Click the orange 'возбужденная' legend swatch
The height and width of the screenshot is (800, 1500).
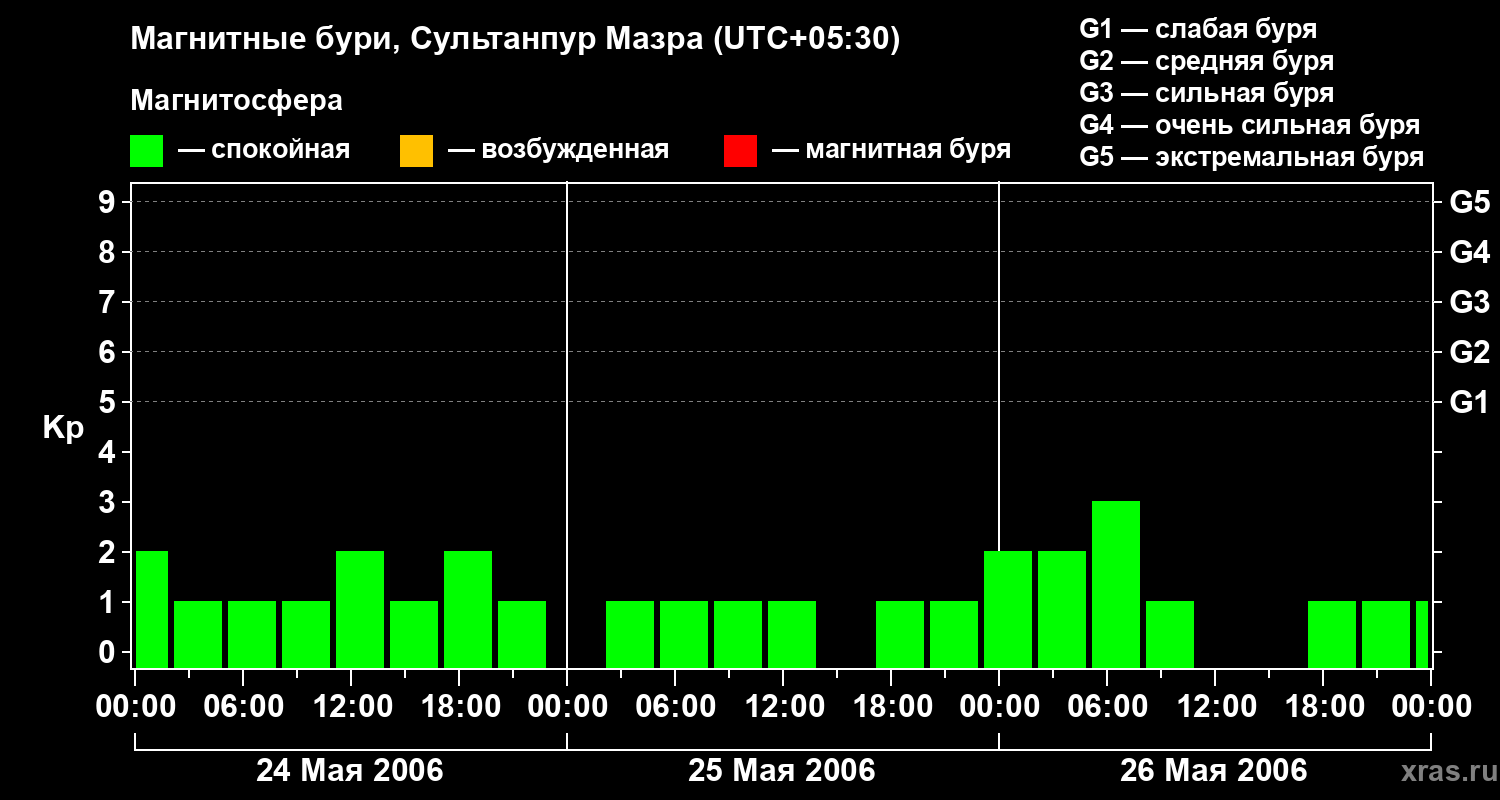(x=416, y=151)
